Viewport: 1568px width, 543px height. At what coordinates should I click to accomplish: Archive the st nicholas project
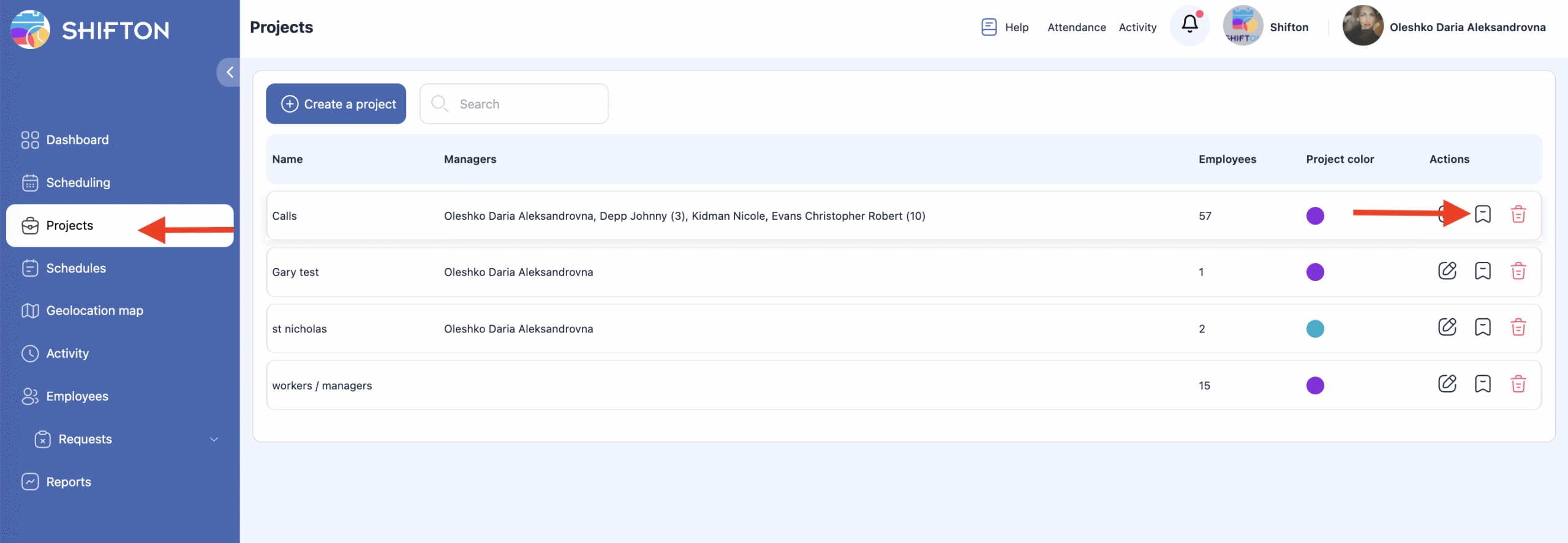pyautogui.click(x=1482, y=328)
